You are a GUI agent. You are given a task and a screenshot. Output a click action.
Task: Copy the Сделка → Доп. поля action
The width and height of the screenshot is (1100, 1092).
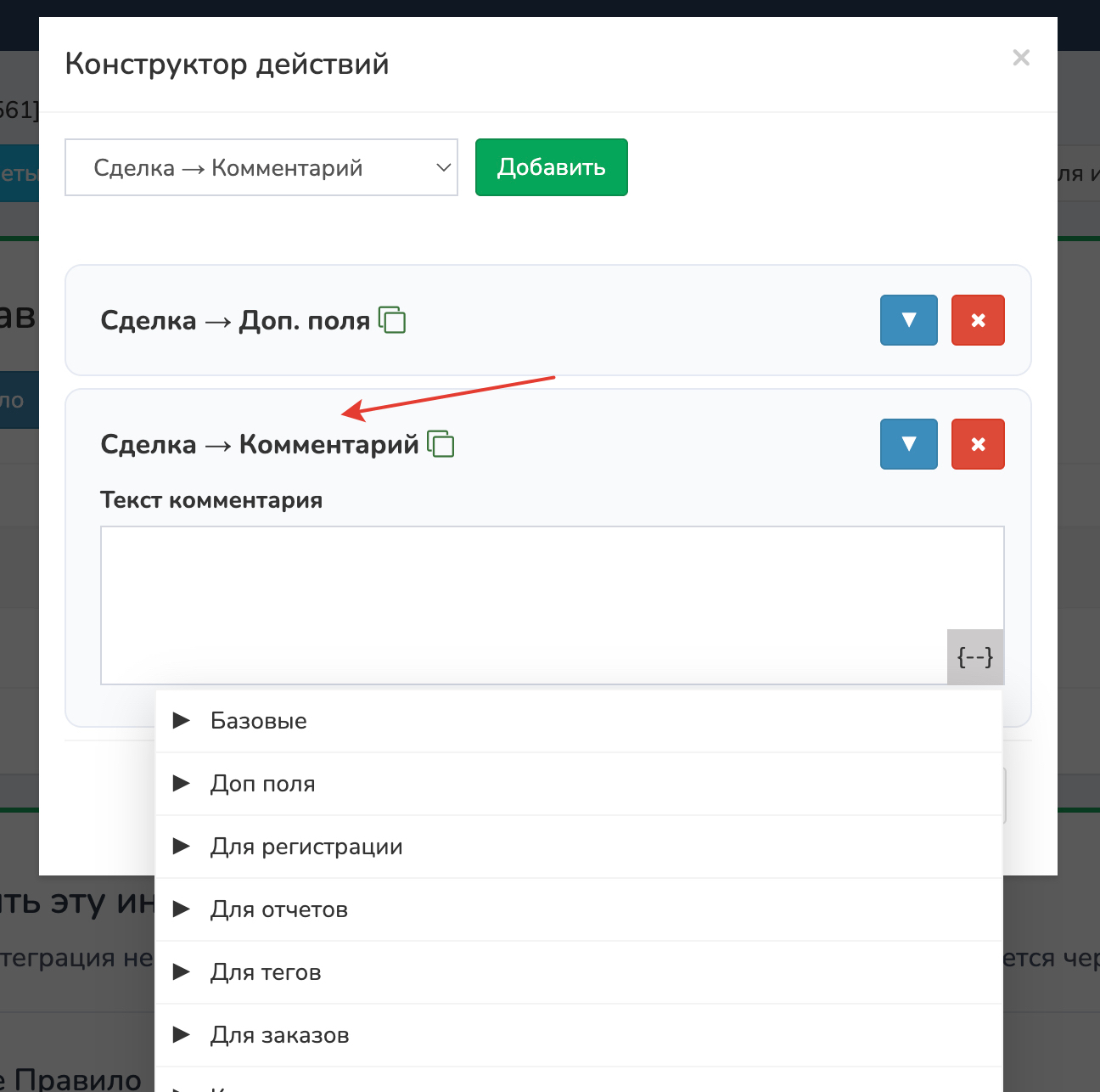[x=392, y=320]
